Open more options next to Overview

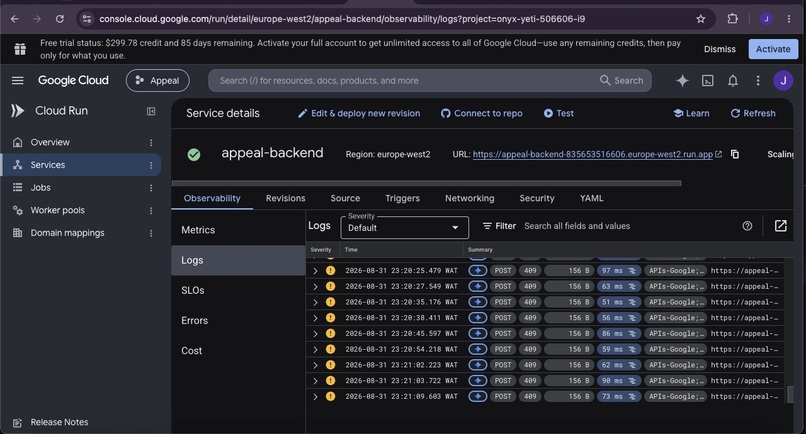(151, 142)
